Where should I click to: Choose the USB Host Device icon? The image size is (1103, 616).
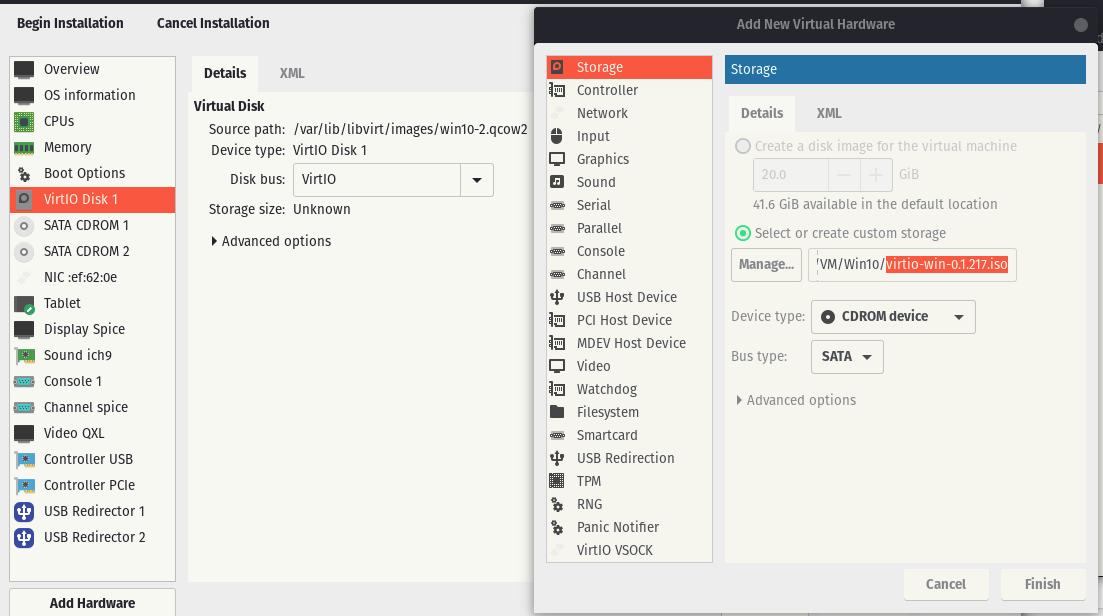[558, 297]
